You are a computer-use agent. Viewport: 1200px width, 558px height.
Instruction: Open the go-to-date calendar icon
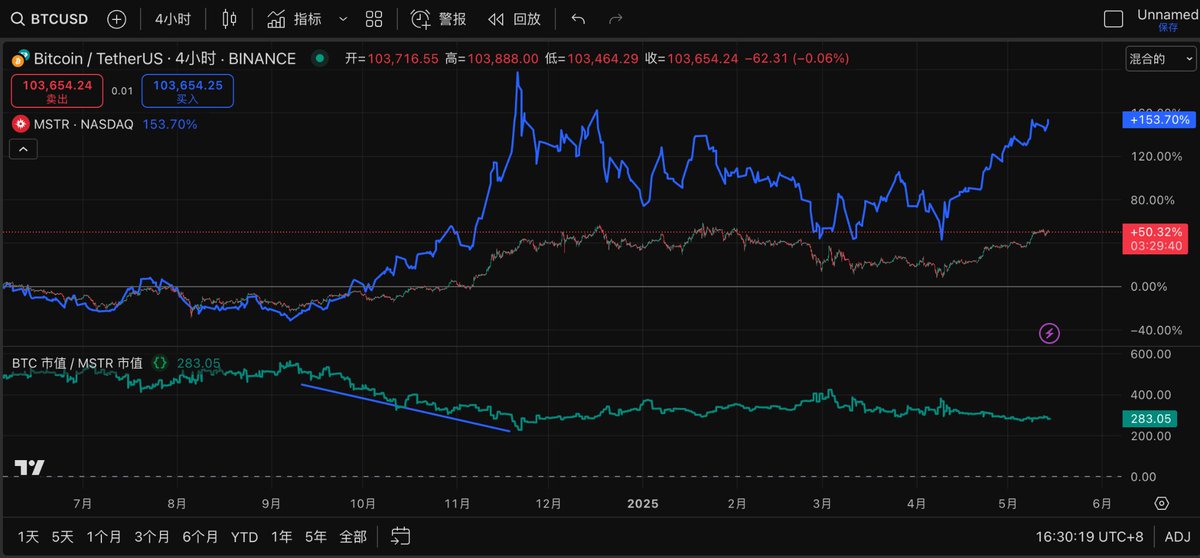click(x=401, y=536)
